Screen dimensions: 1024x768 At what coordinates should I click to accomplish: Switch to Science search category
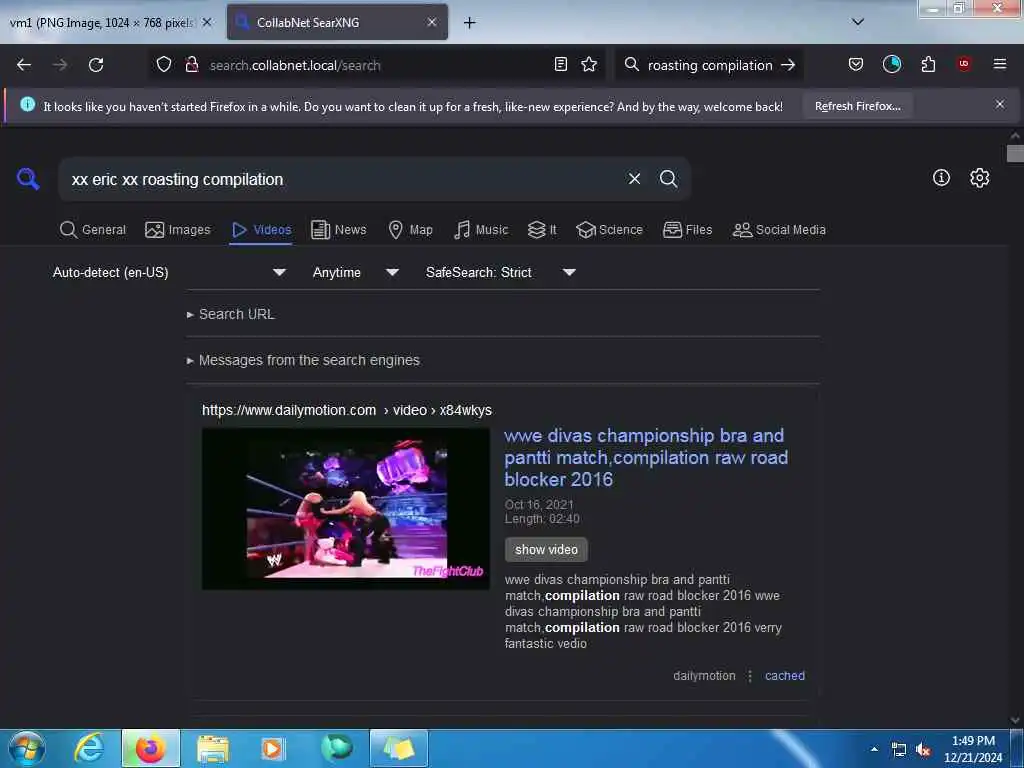[x=609, y=230]
